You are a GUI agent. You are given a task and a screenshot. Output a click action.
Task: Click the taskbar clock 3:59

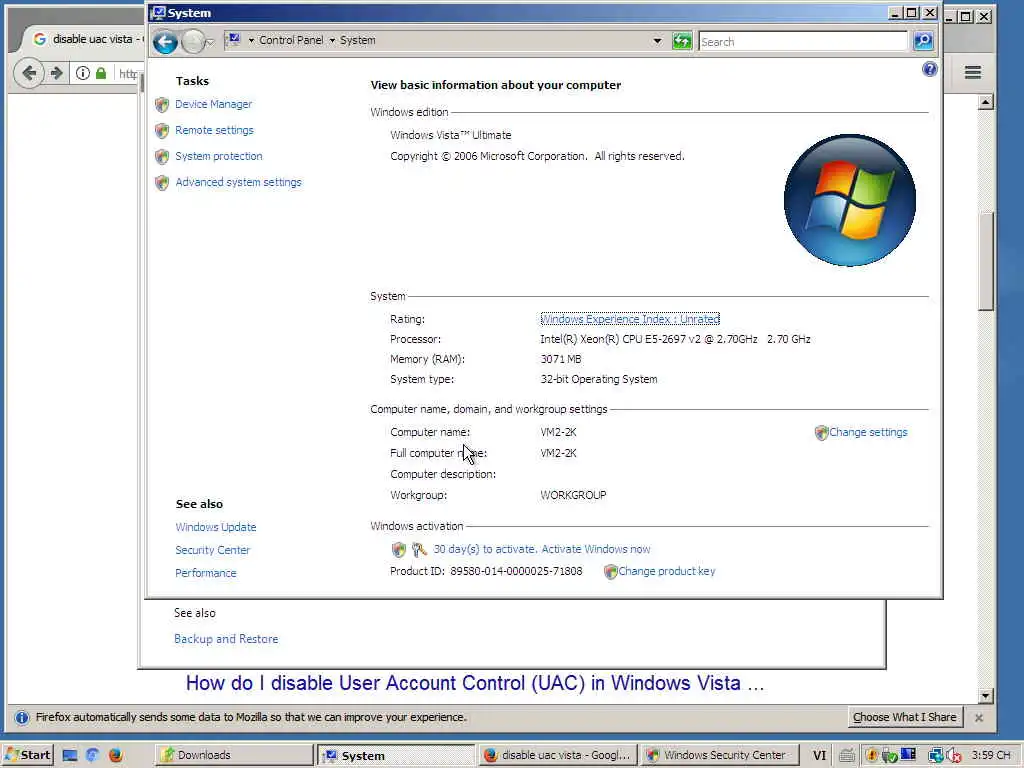click(991, 755)
